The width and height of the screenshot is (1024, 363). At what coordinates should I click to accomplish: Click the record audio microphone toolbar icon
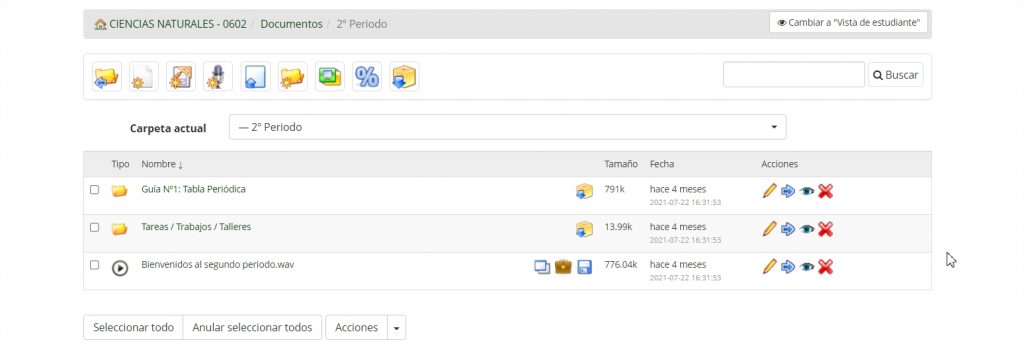pos(217,76)
